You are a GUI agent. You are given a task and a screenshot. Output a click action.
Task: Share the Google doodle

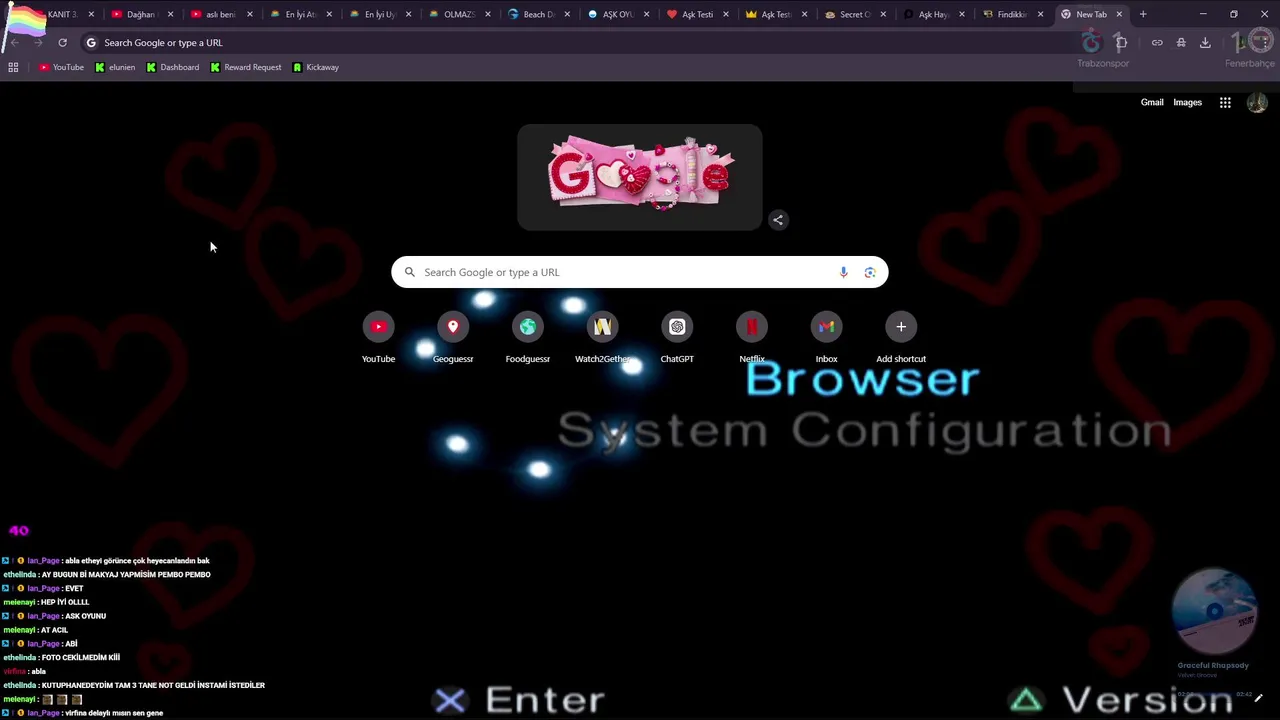point(778,220)
